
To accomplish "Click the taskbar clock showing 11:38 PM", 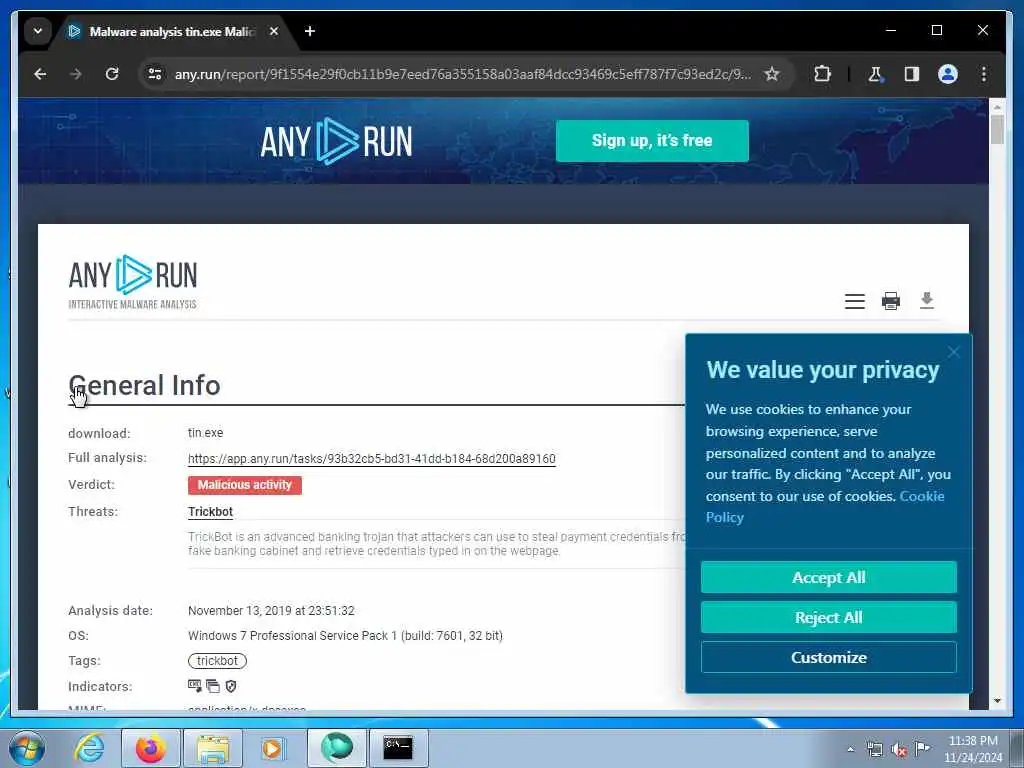I will (x=972, y=749).
